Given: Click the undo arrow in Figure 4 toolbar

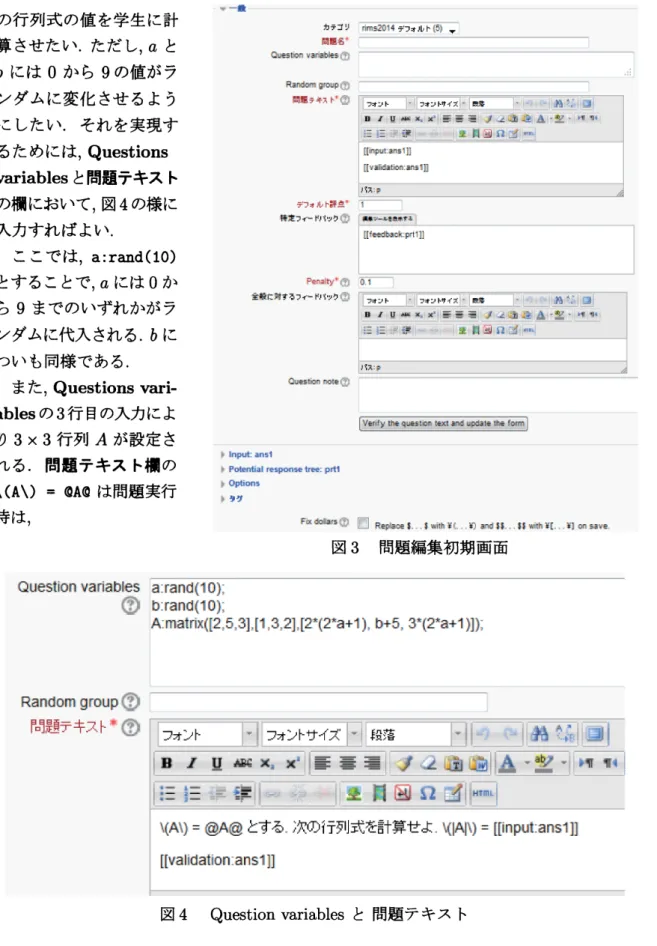Looking at the screenshot, I should click(483, 733).
